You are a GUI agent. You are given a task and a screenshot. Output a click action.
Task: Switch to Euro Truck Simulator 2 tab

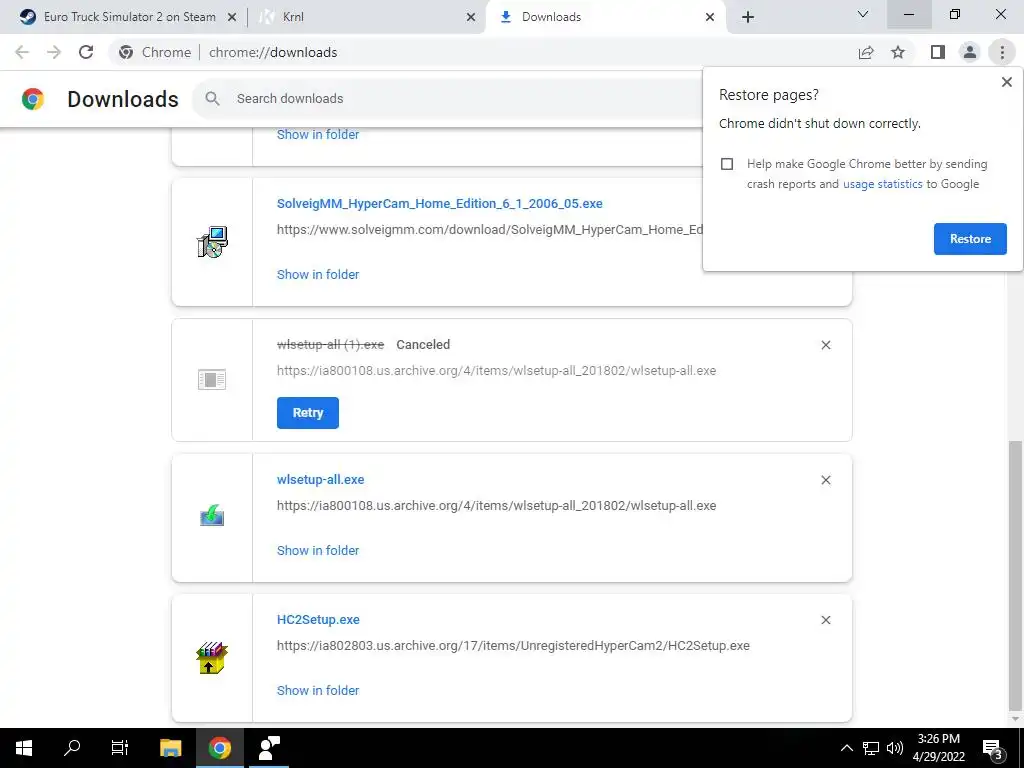(x=129, y=17)
